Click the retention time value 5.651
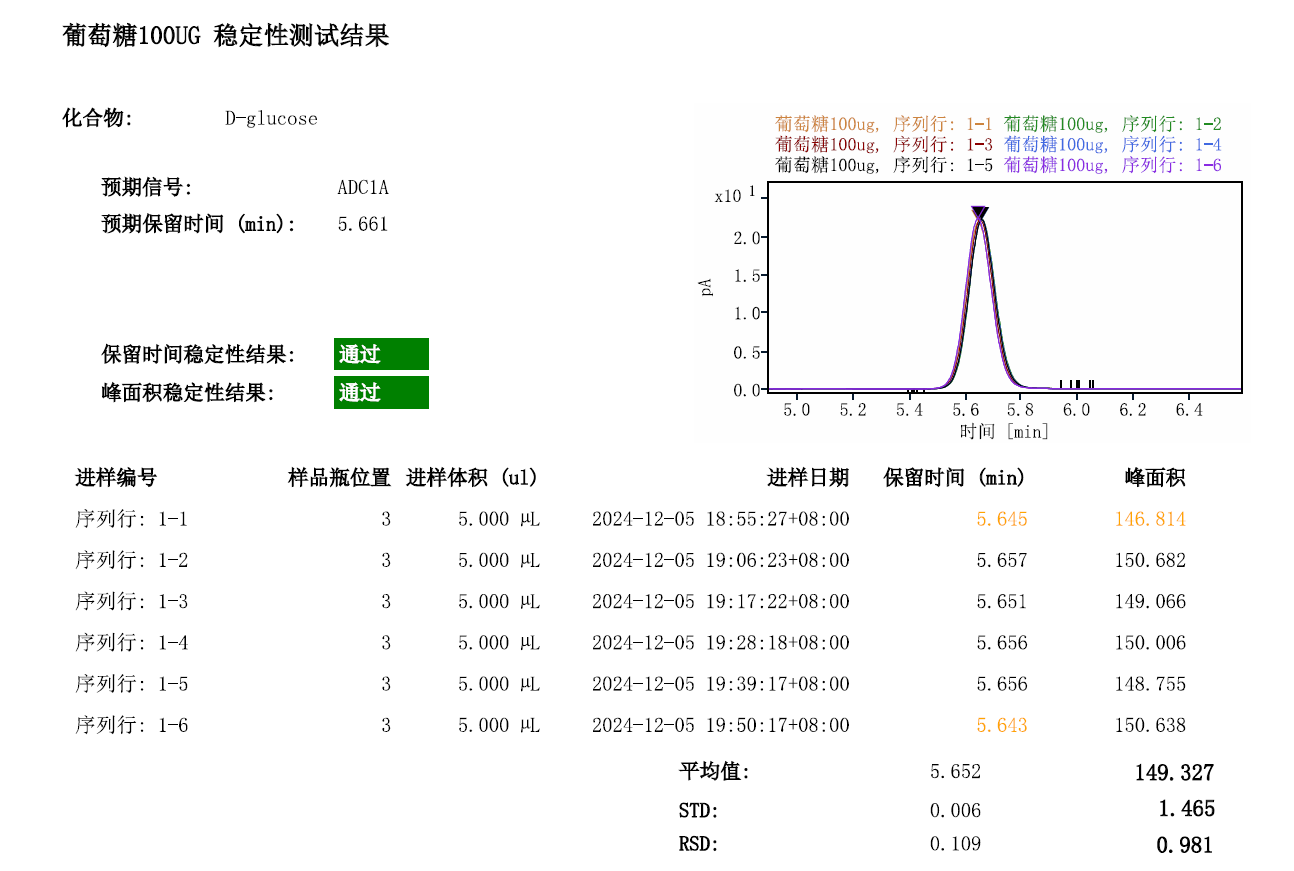This screenshot has height=871, width=1294. (1002, 601)
